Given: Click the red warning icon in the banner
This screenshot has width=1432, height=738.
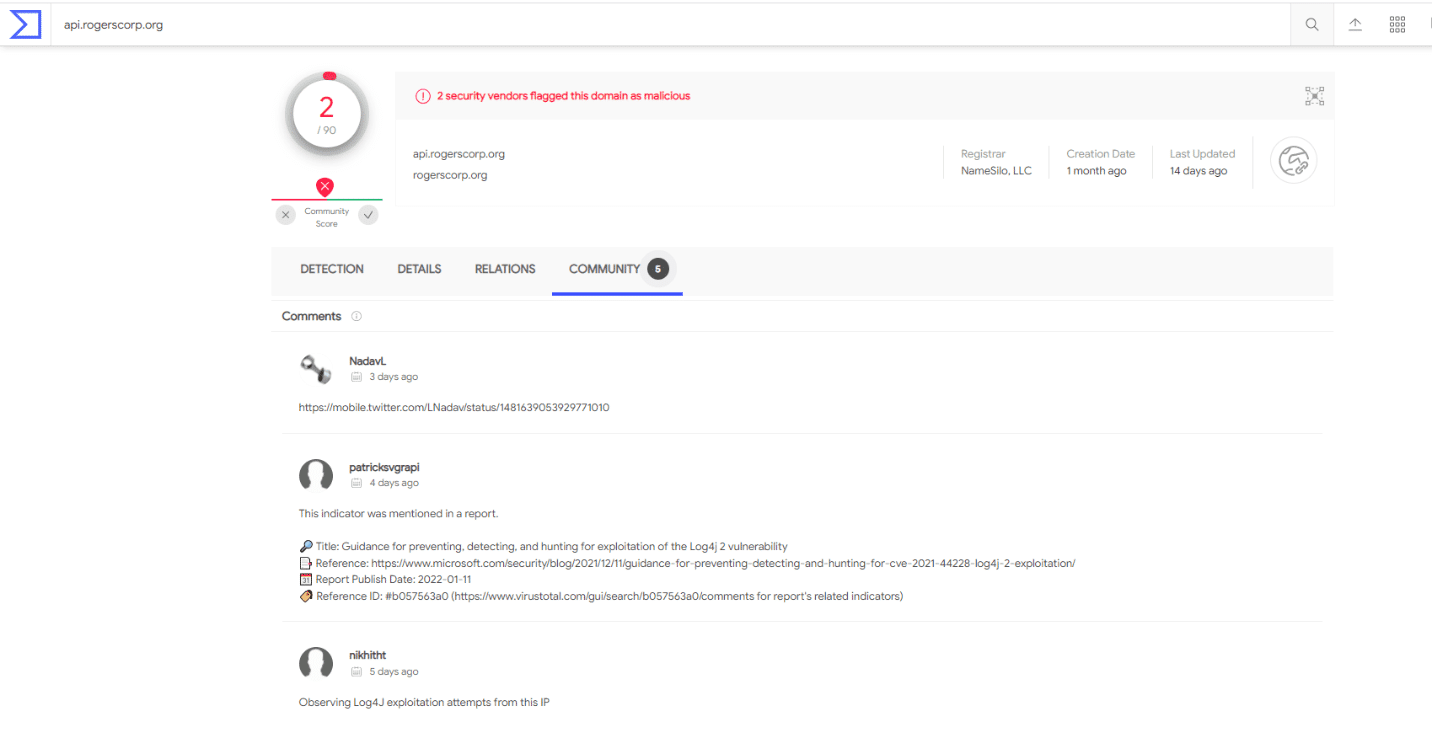Looking at the screenshot, I should tap(422, 96).
